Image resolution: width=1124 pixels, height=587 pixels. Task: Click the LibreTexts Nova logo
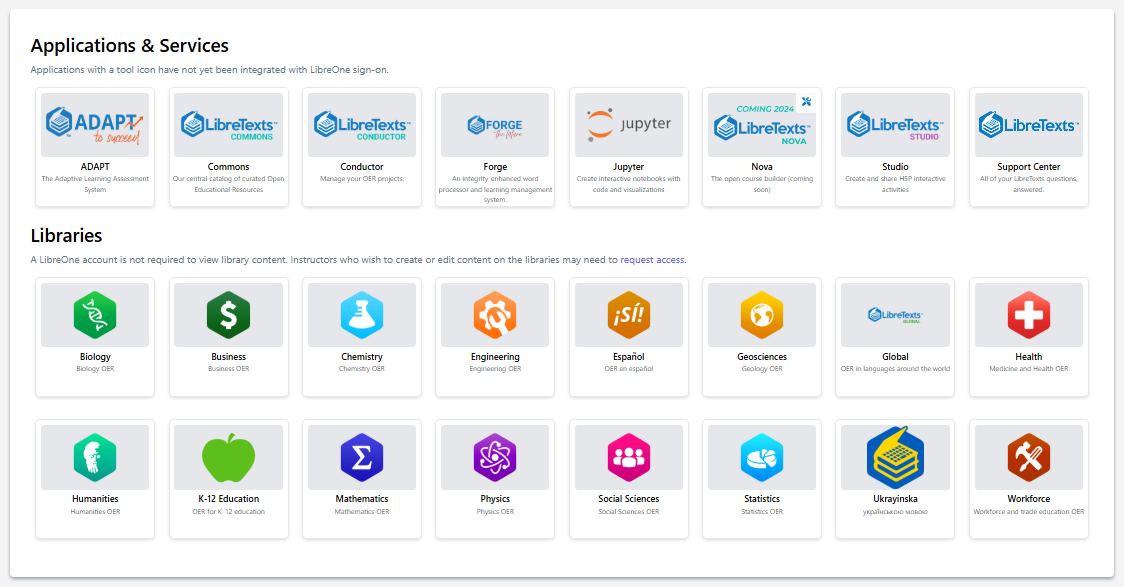[761, 125]
